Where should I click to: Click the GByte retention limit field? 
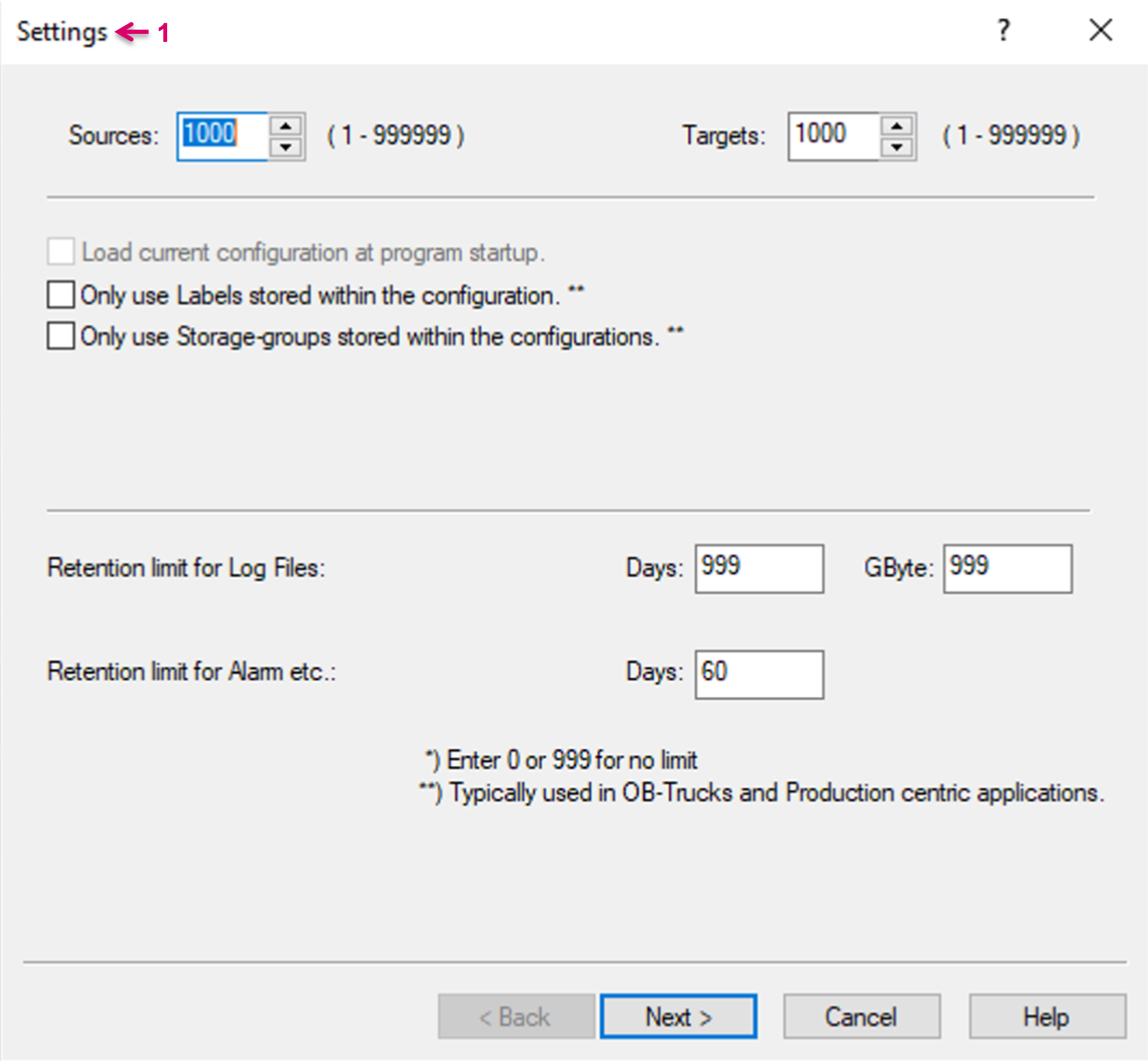click(1007, 568)
